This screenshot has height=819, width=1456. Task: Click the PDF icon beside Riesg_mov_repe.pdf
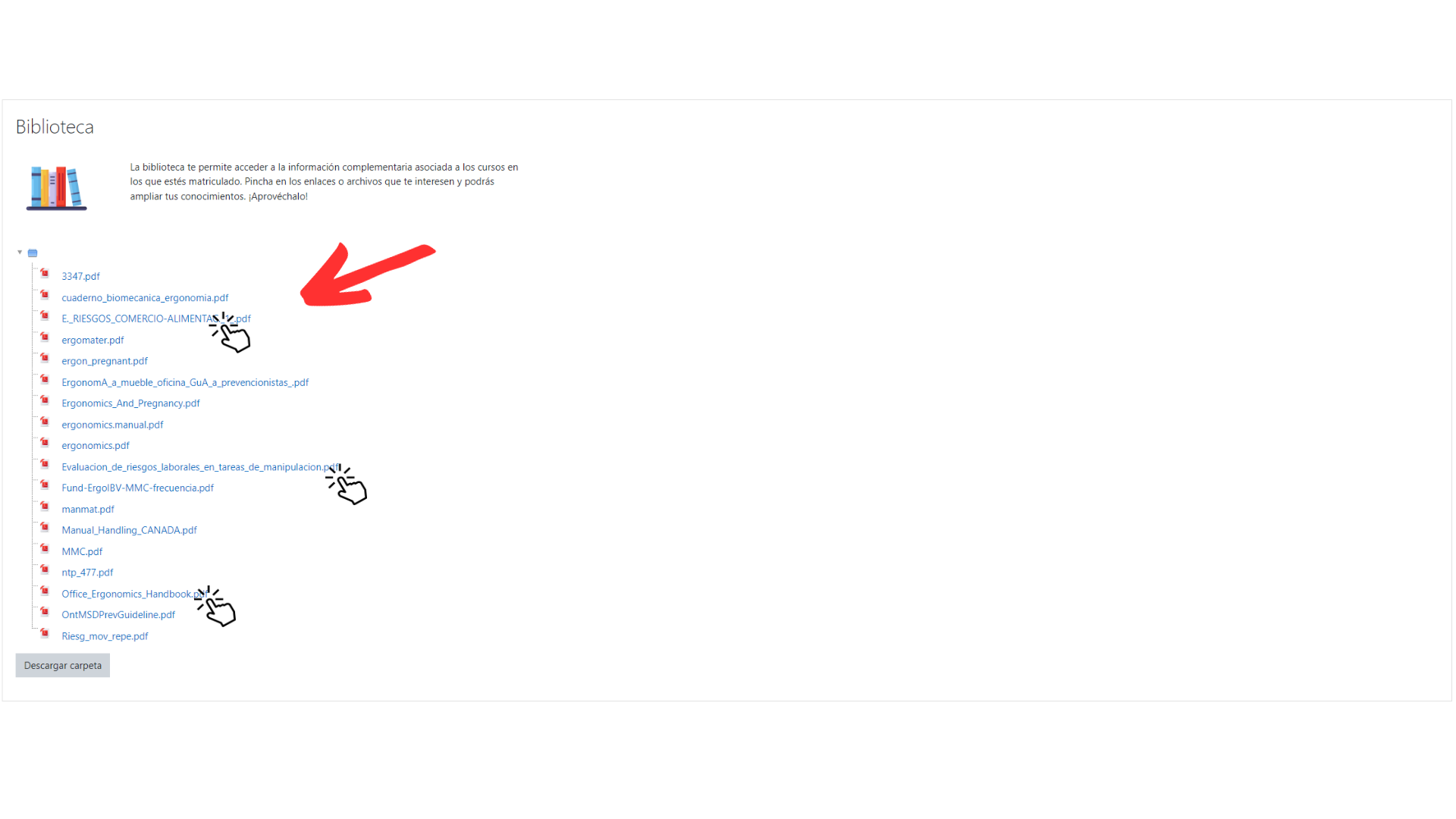click(x=45, y=634)
